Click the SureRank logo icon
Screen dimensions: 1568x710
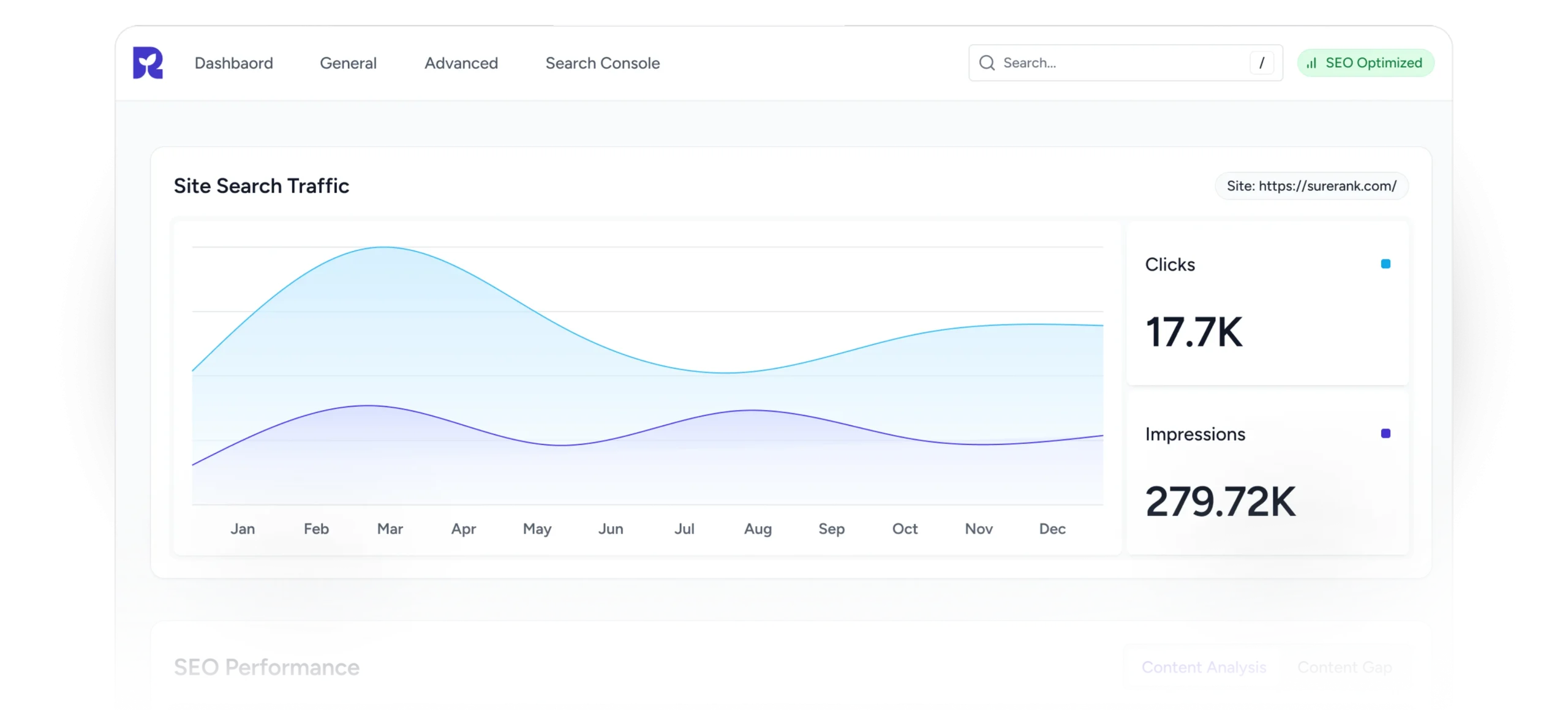(x=148, y=63)
